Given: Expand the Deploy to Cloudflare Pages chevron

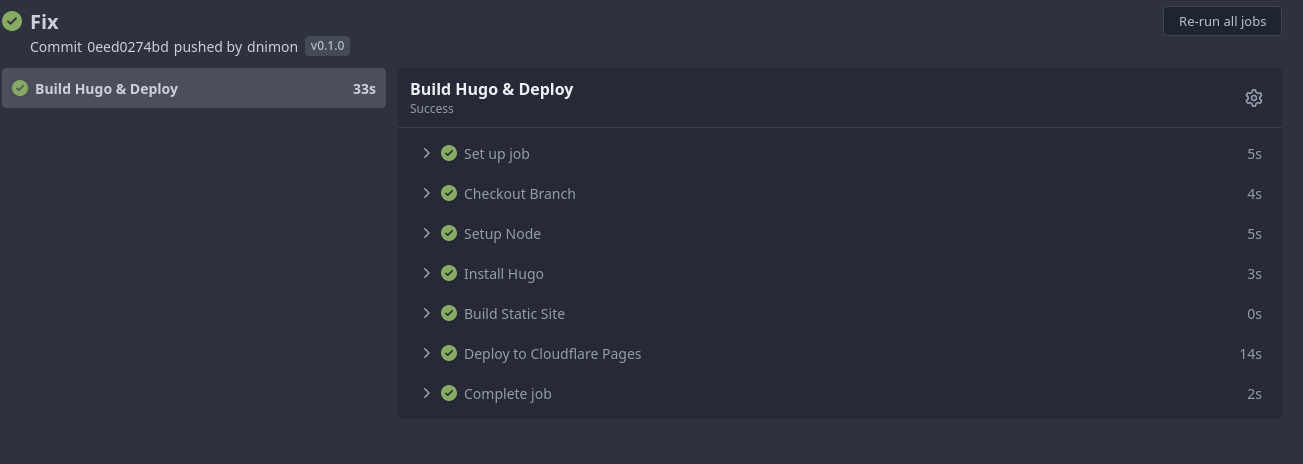Looking at the screenshot, I should [x=427, y=353].
